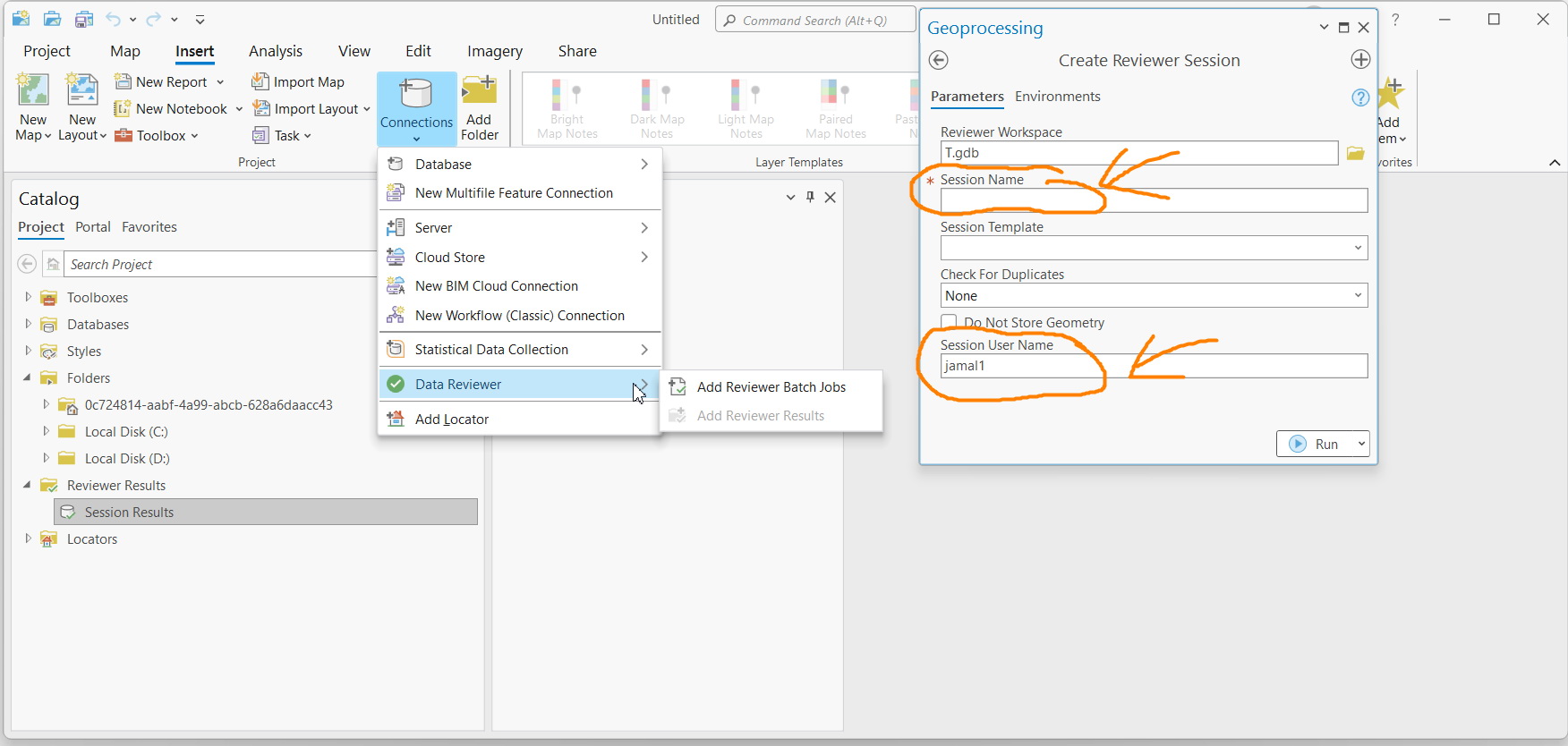The image size is (1568, 746).
Task: Click the Connections cylinder icon
Action: [416, 93]
